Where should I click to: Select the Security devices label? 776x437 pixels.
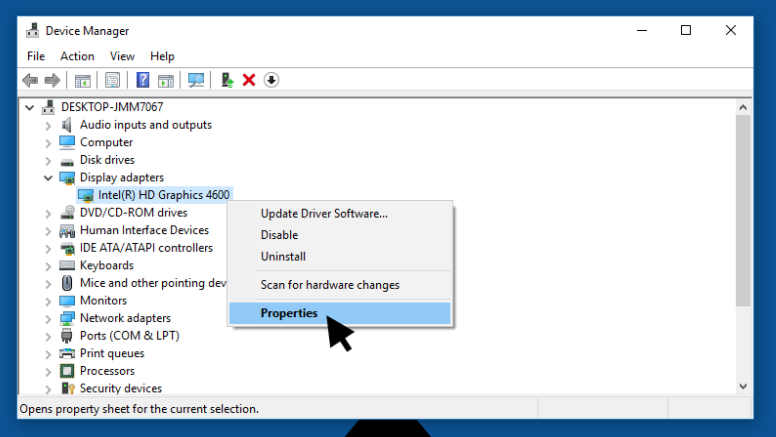(121, 388)
